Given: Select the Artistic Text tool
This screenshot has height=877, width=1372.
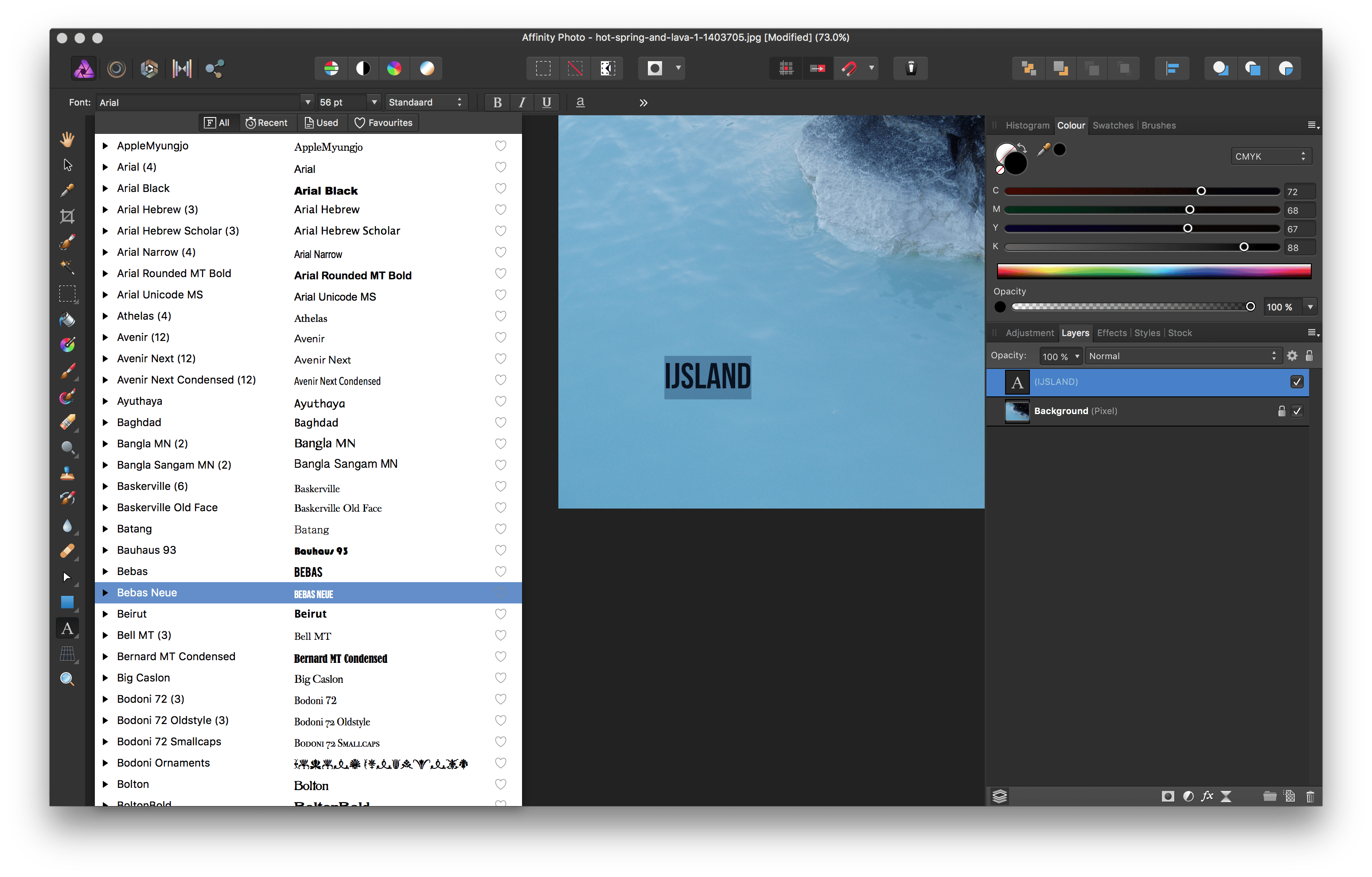Looking at the screenshot, I should click(x=67, y=628).
